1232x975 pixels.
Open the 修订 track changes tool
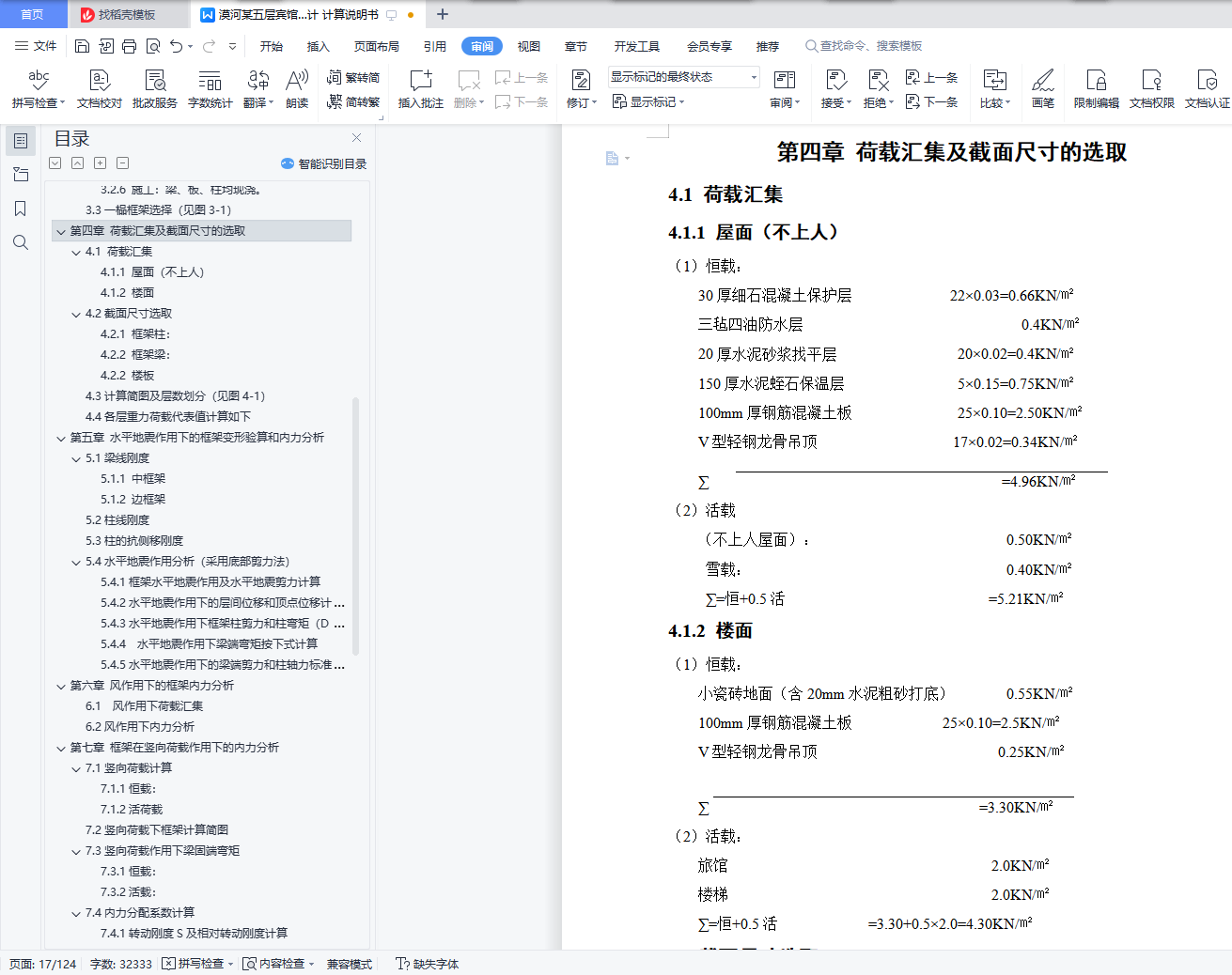point(582,89)
